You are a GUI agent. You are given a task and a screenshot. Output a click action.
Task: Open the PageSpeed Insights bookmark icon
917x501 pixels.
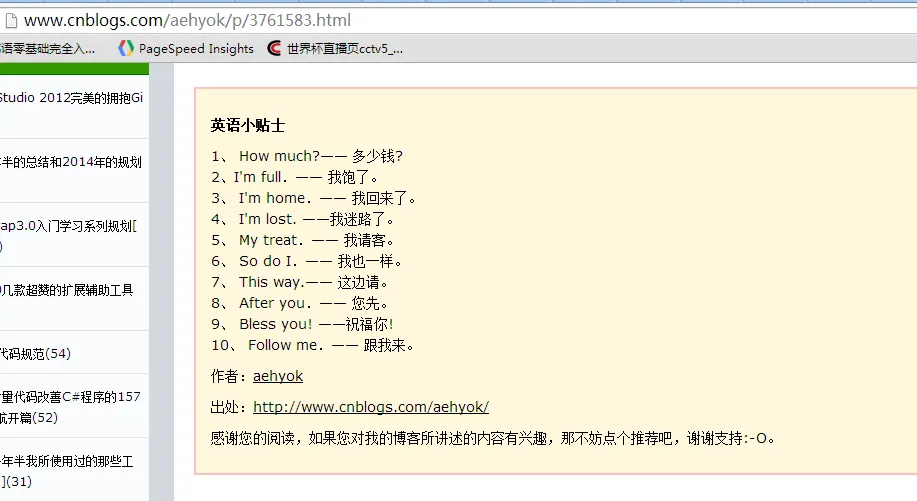coord(126,49)
